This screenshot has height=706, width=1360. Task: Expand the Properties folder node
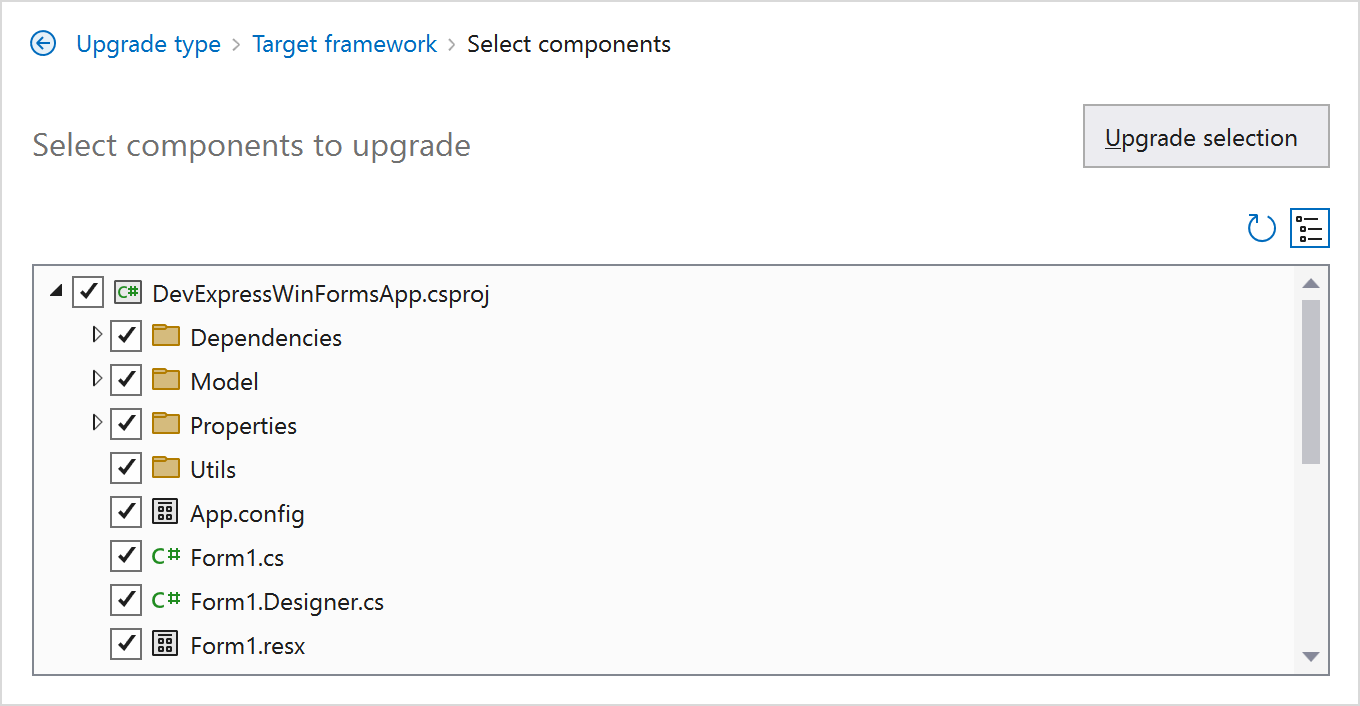[x=97, y=424]
